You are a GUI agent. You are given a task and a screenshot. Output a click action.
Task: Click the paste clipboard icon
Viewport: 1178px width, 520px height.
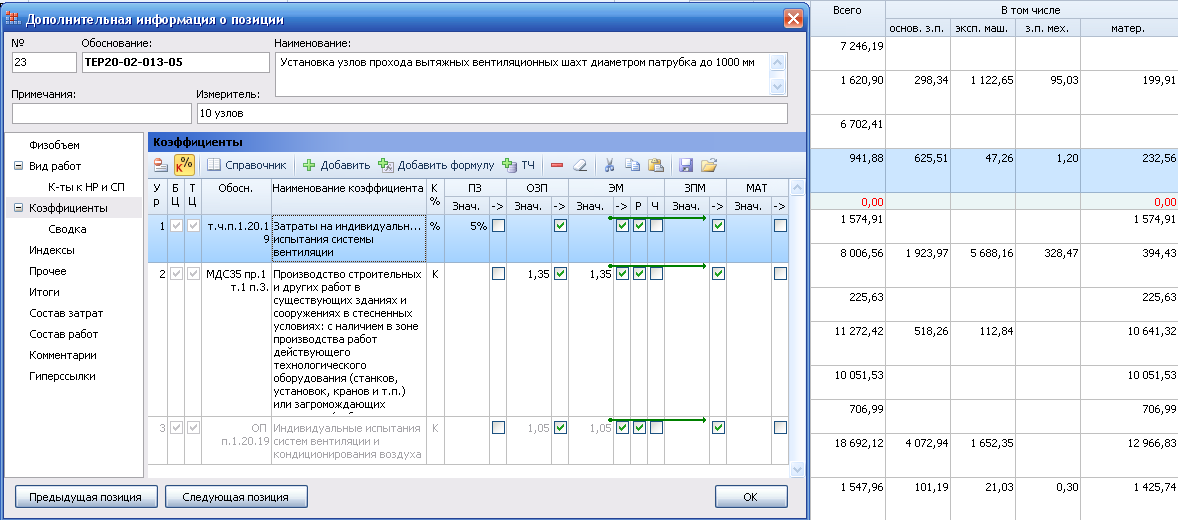click(x=656, y=165)
